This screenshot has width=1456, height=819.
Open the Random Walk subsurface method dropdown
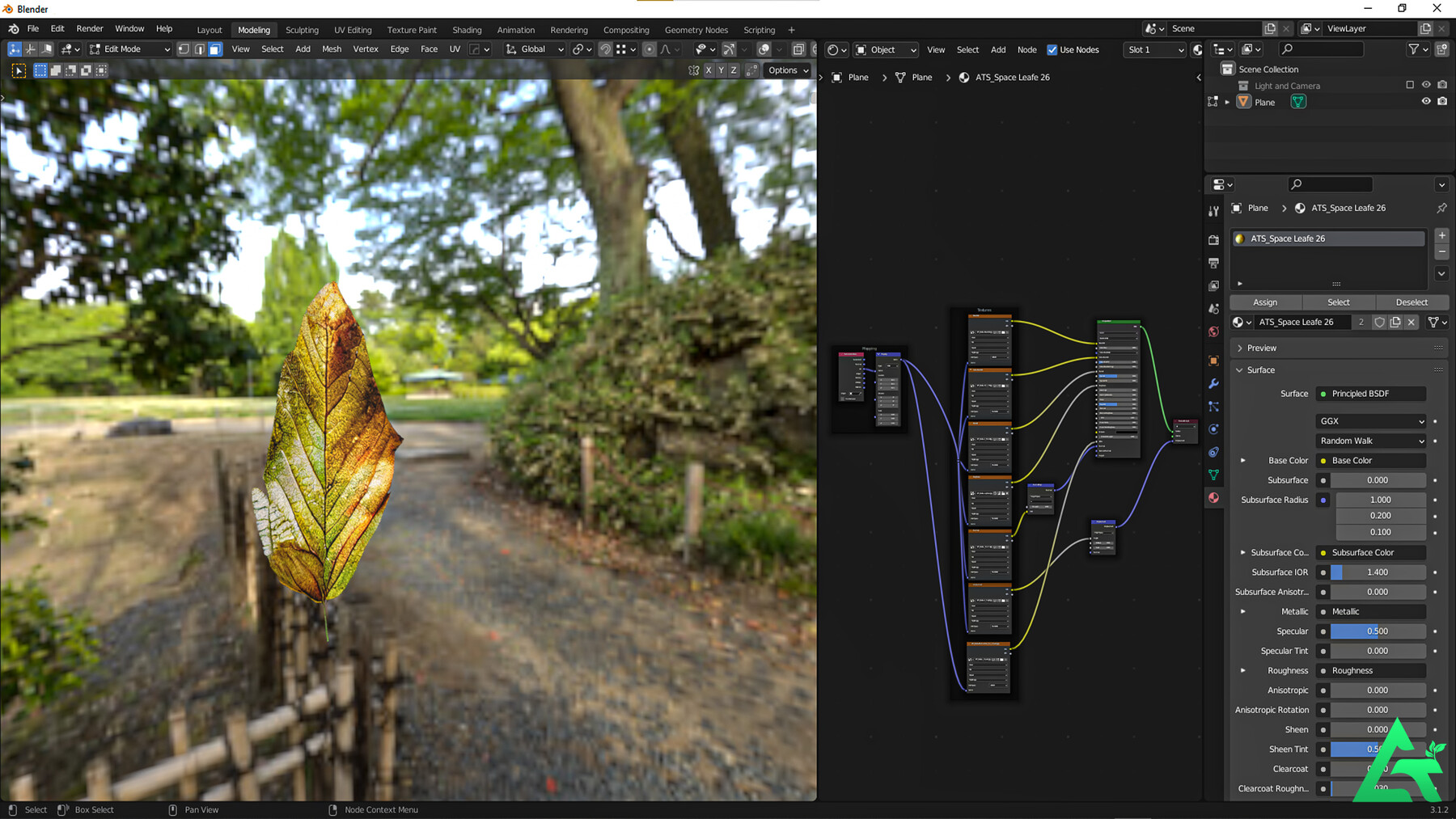pyautogui.click(x=1370, y=441)
